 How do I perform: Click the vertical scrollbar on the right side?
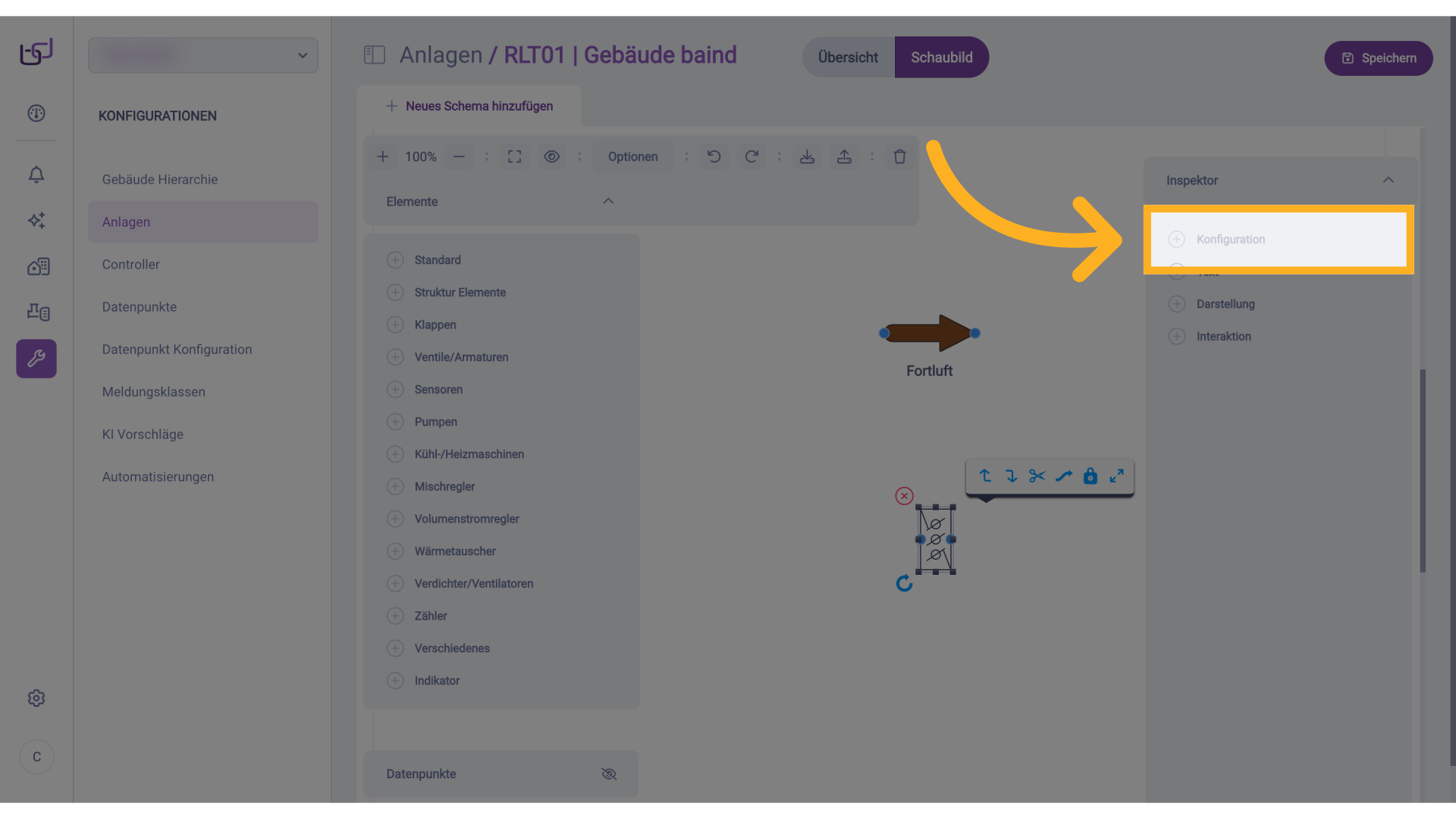(x=1423, y=470)
